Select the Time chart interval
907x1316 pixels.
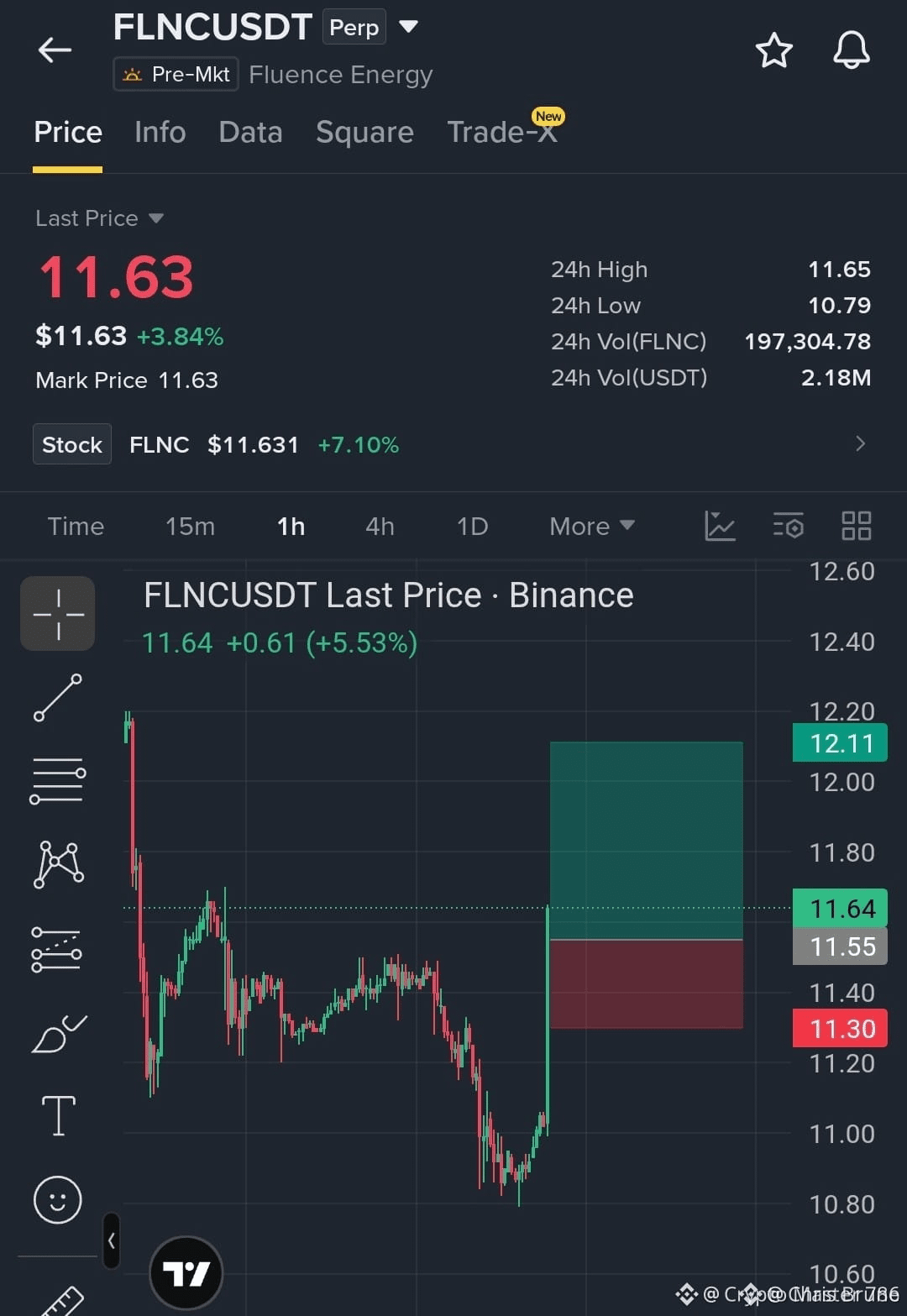point(76,527)
